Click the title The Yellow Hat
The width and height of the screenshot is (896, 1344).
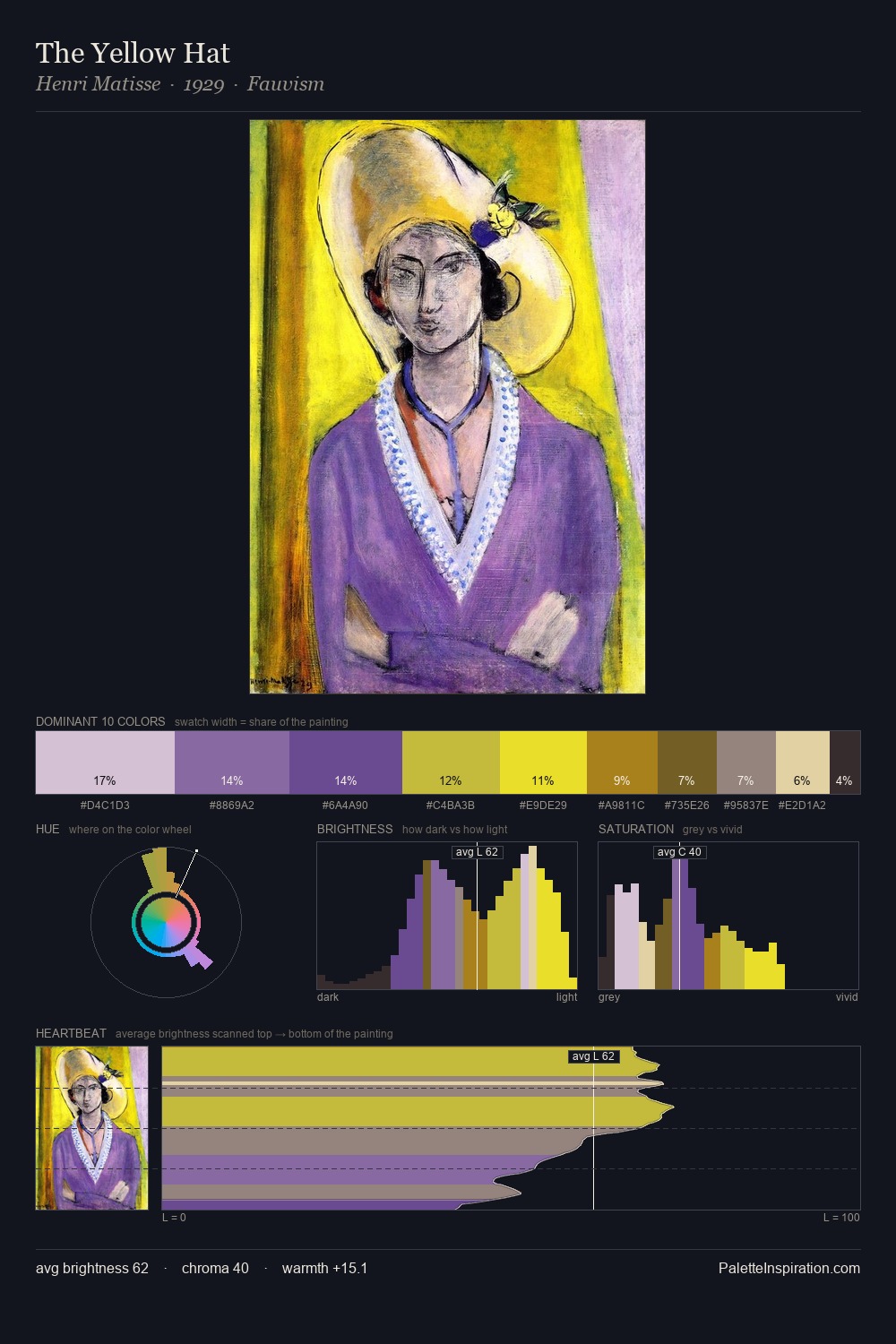133,53
